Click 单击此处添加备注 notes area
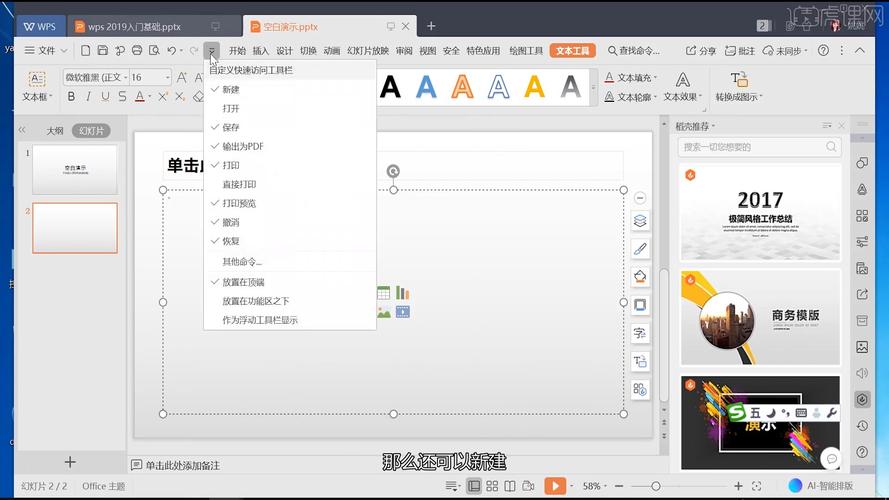This screenshot has width=889, height=500. [183, 465]
